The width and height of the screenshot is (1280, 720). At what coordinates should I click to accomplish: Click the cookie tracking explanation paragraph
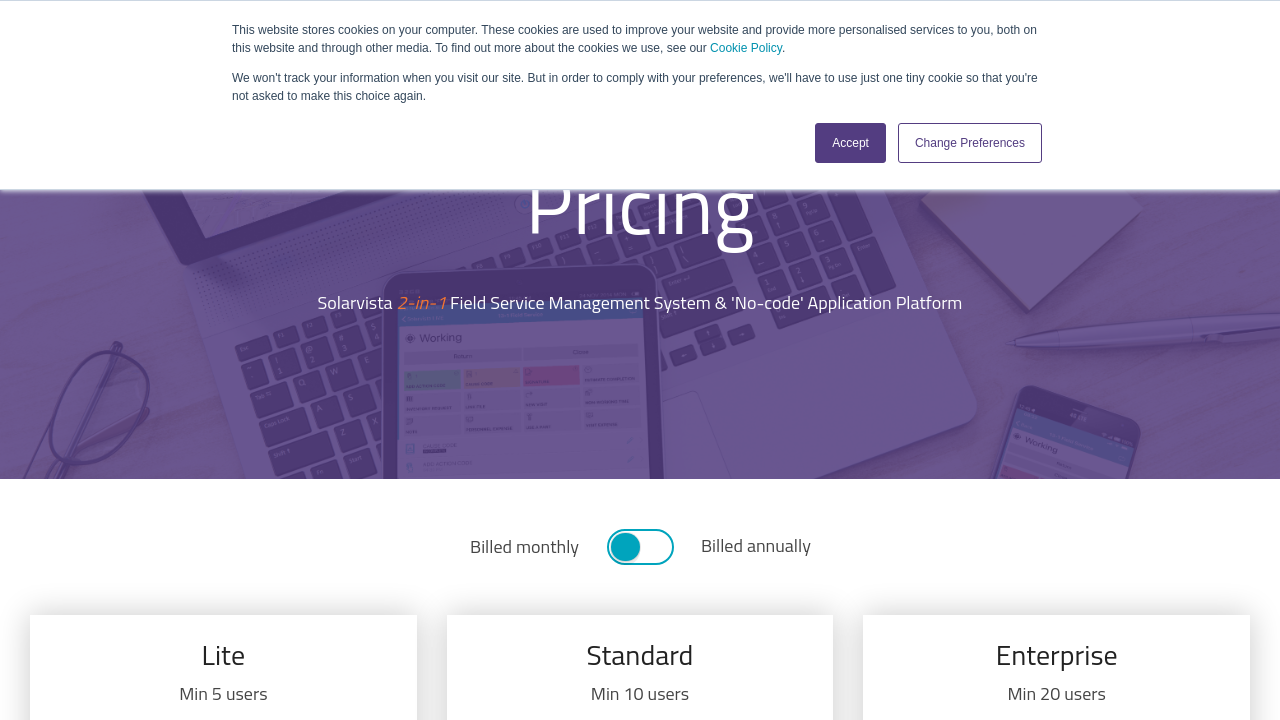[634, 87]
